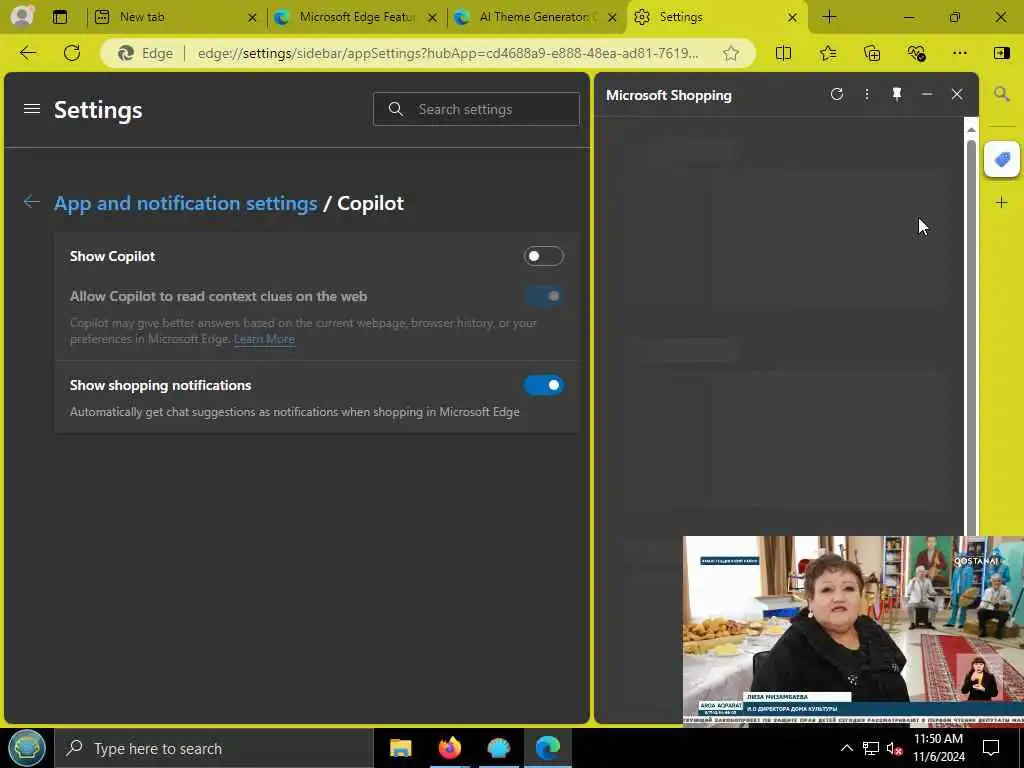Click the Search settings field
Screen dimensions: 1024x768
click(x=476, y=109)
